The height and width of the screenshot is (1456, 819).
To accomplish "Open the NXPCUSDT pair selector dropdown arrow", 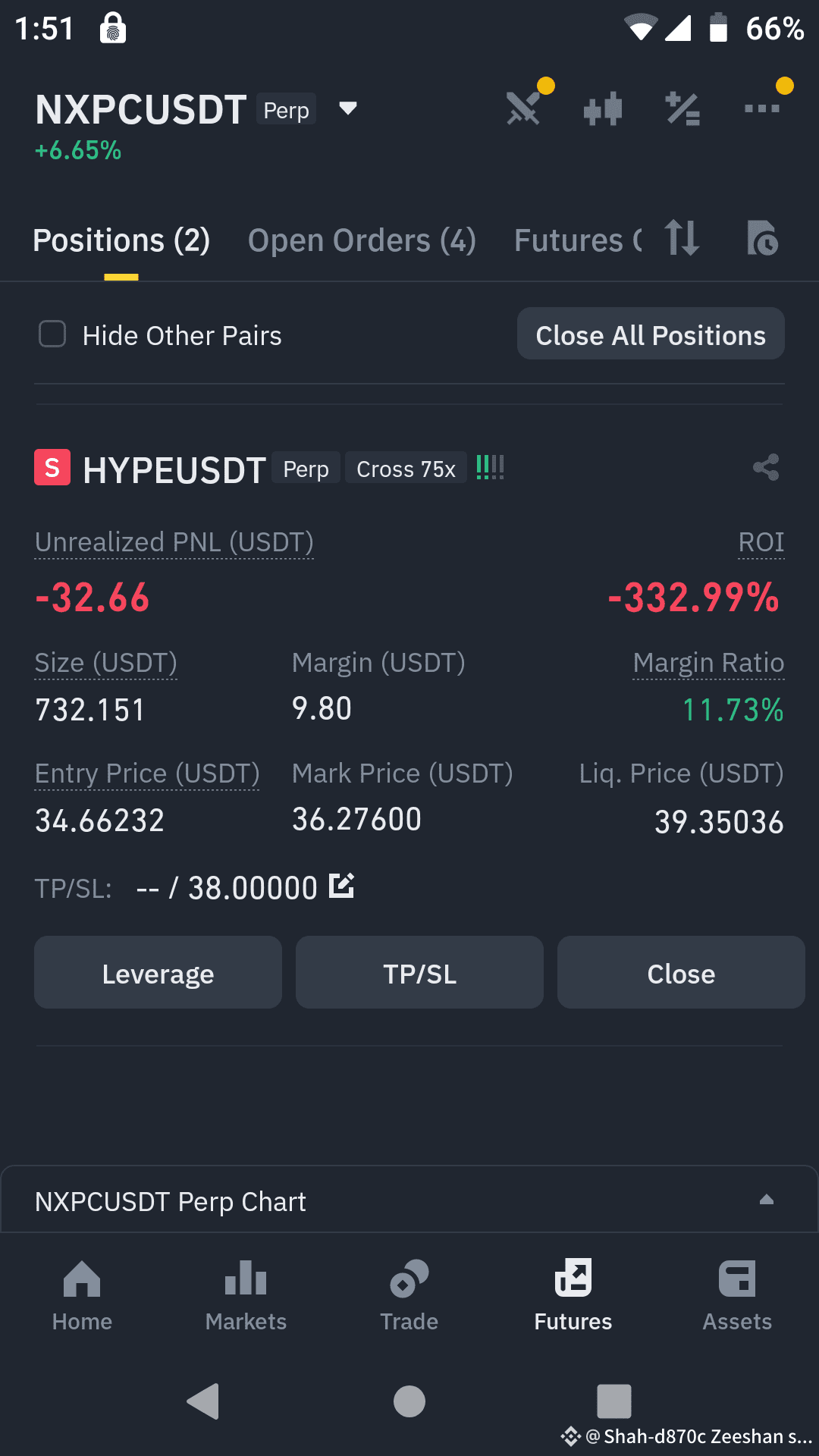I will pos(348,108).
